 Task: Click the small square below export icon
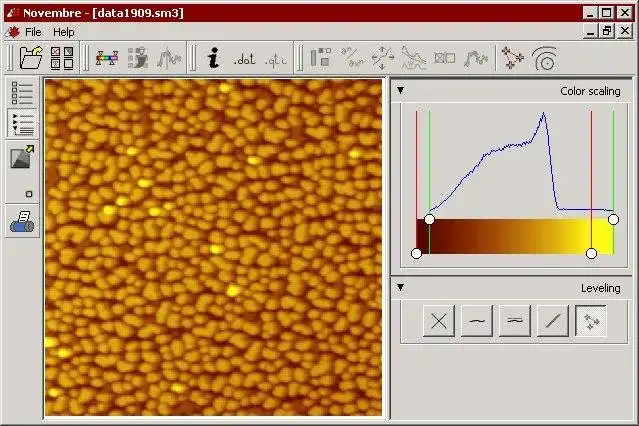tap(29, 194)
